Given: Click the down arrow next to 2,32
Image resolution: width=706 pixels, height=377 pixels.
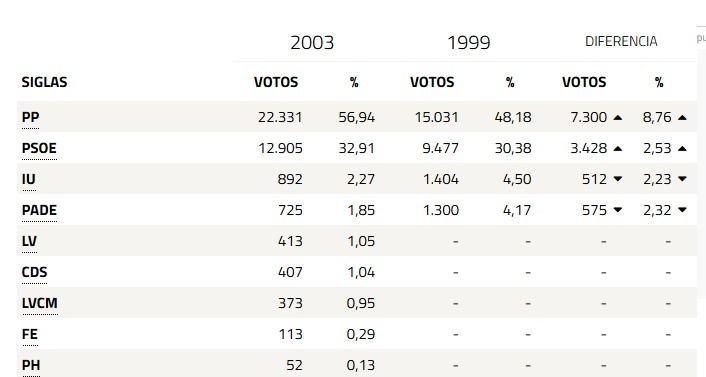Looking at the screenshot, I should [682, 210].
